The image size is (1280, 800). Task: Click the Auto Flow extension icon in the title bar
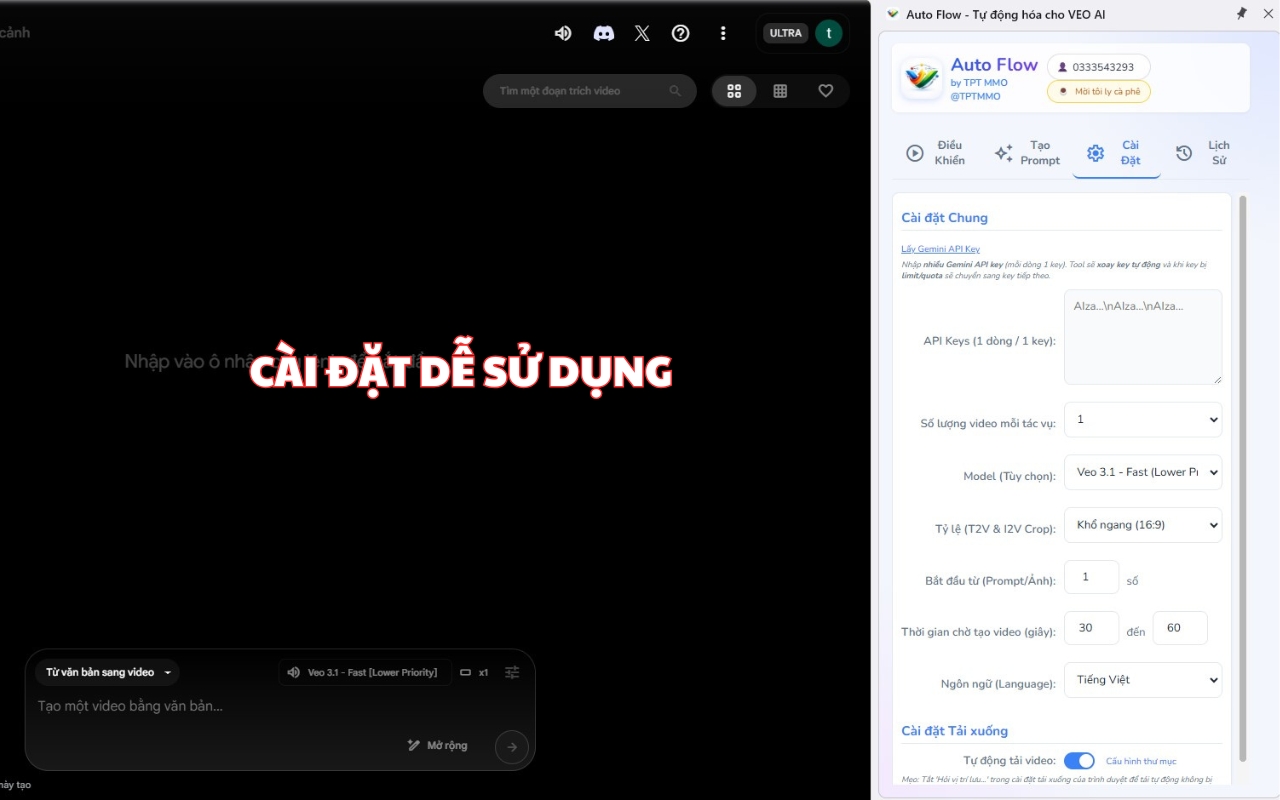tap(893, 14)
